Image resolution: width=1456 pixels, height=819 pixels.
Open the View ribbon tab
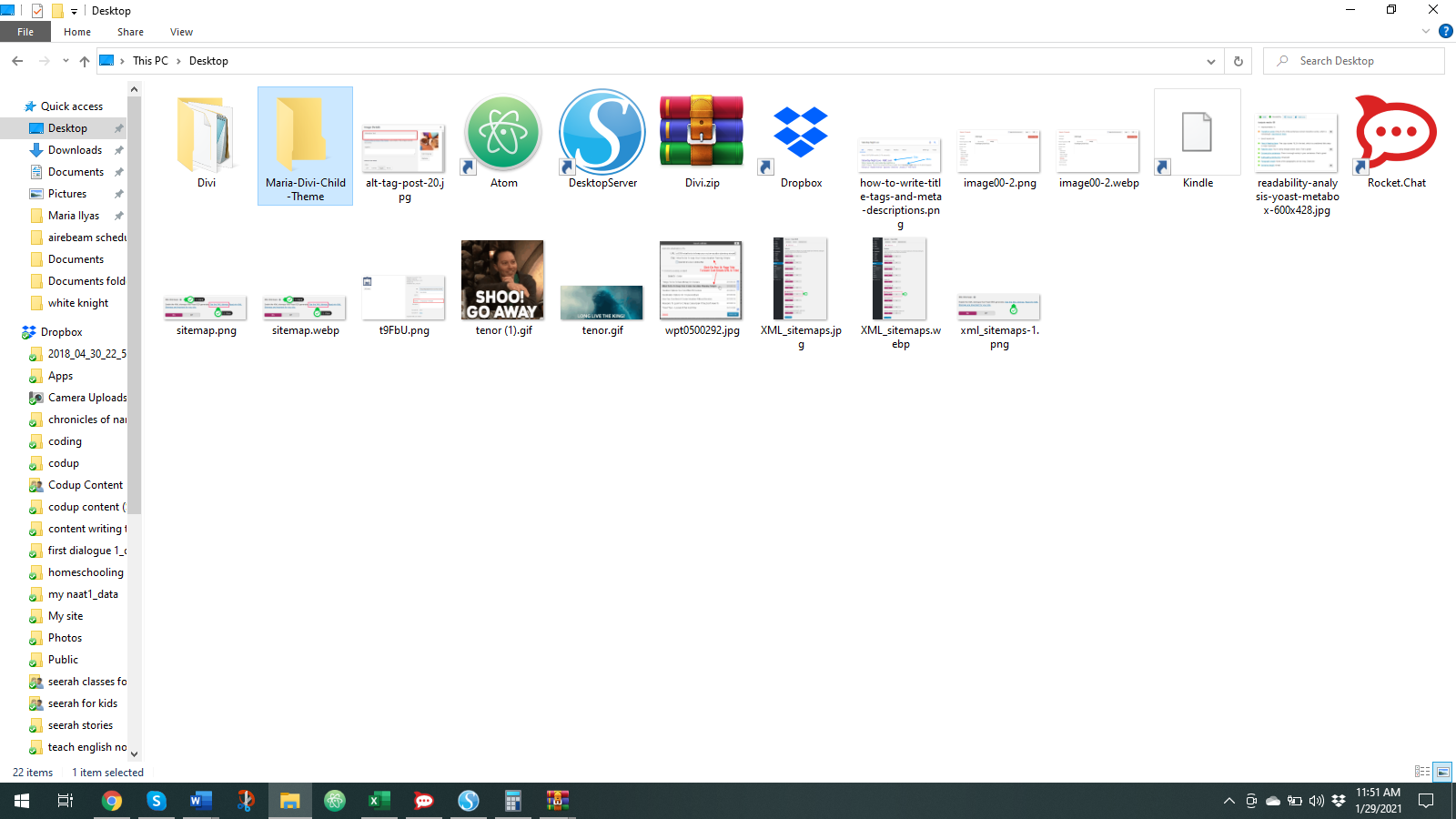click(x=181, y=32)
